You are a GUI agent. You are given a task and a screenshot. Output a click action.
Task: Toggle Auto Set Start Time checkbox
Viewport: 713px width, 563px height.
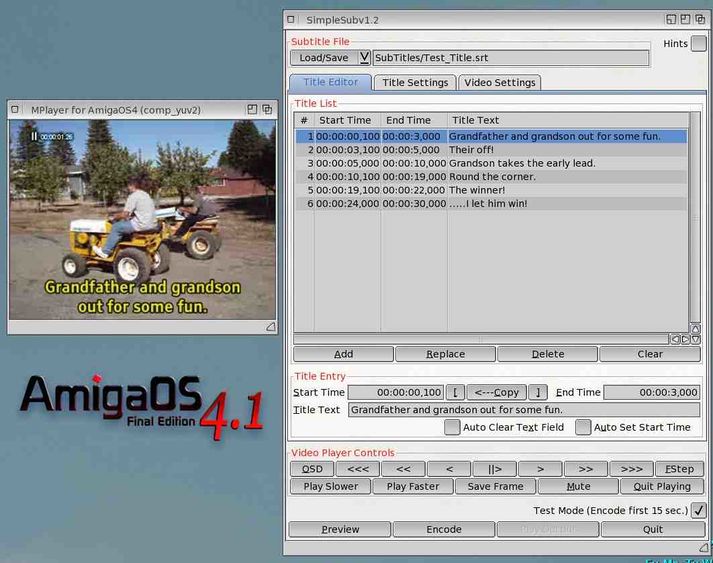click(x=583, y=427)
